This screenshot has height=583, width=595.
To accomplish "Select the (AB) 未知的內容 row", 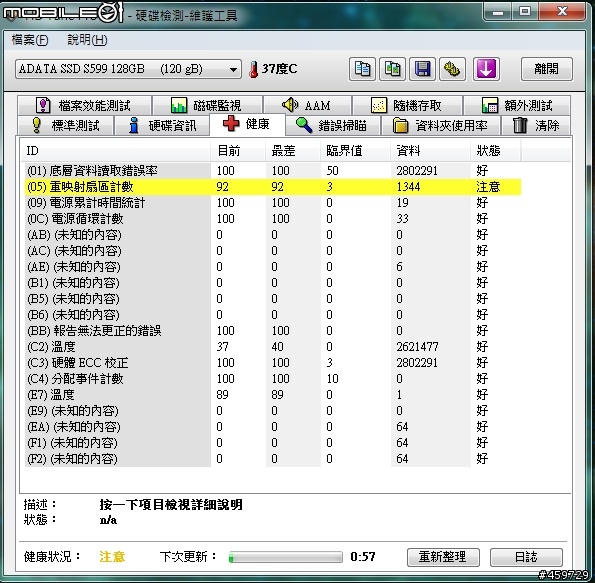I will pyautogui.click(x=272, y=235).
